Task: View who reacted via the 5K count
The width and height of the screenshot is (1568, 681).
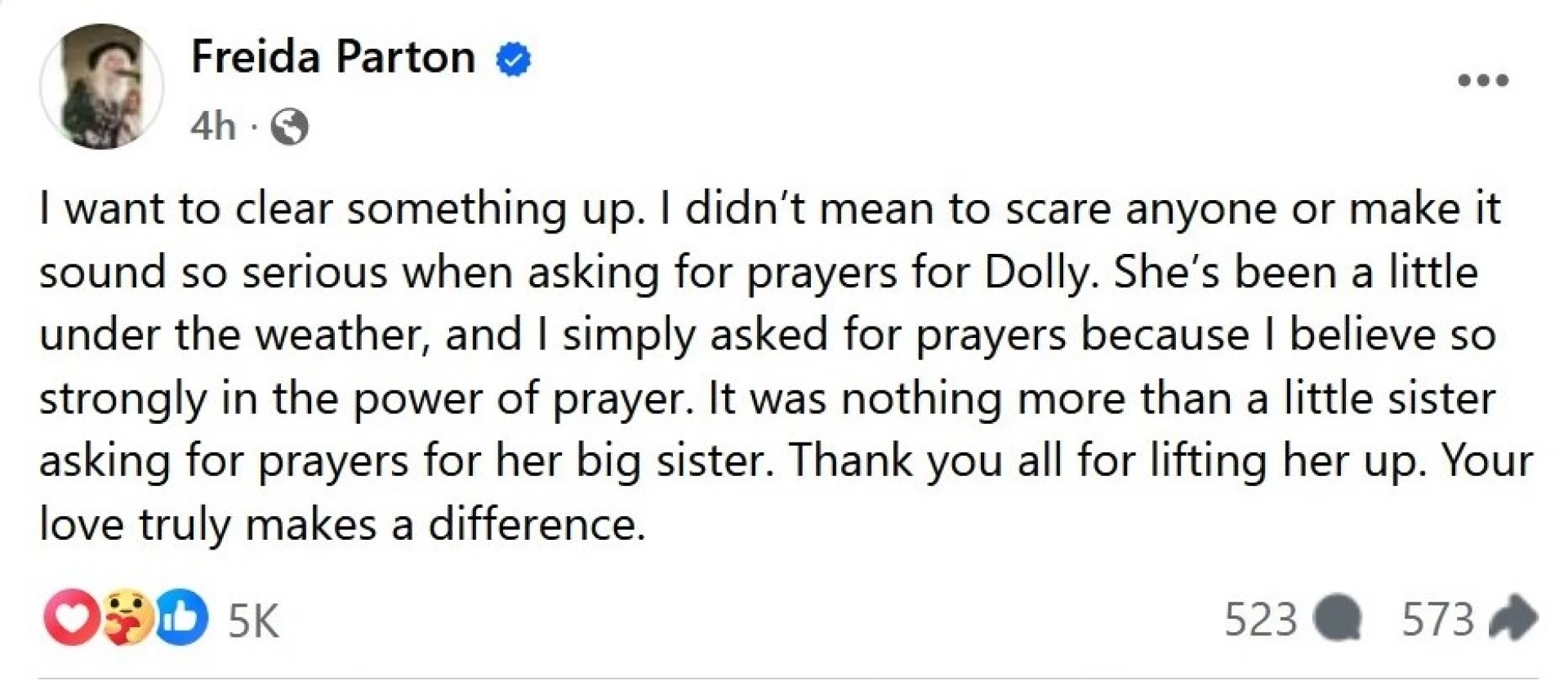Action: click(x=253, y=621)
